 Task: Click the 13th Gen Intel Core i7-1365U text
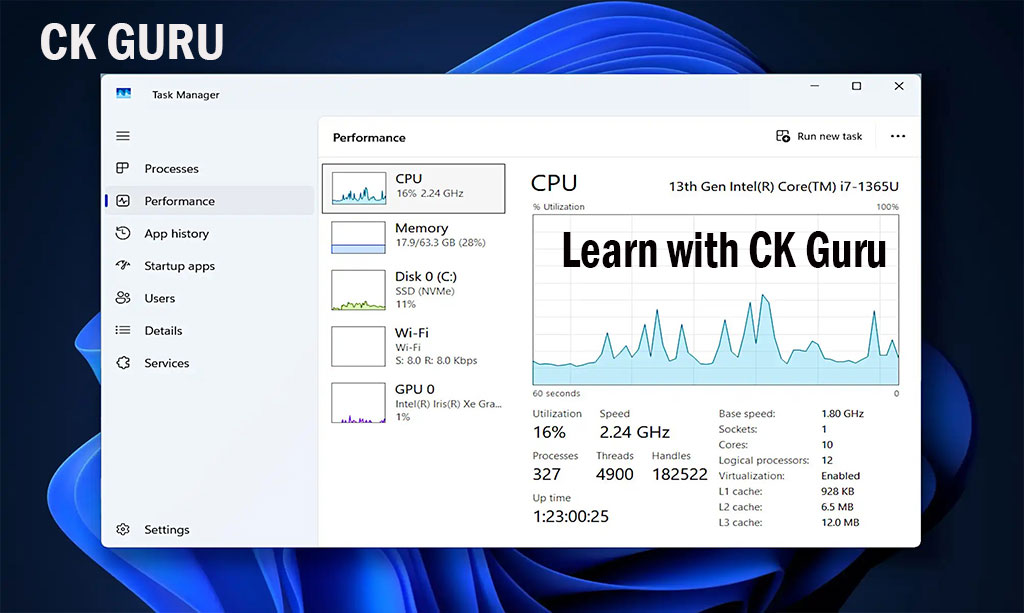pos(784,186)
